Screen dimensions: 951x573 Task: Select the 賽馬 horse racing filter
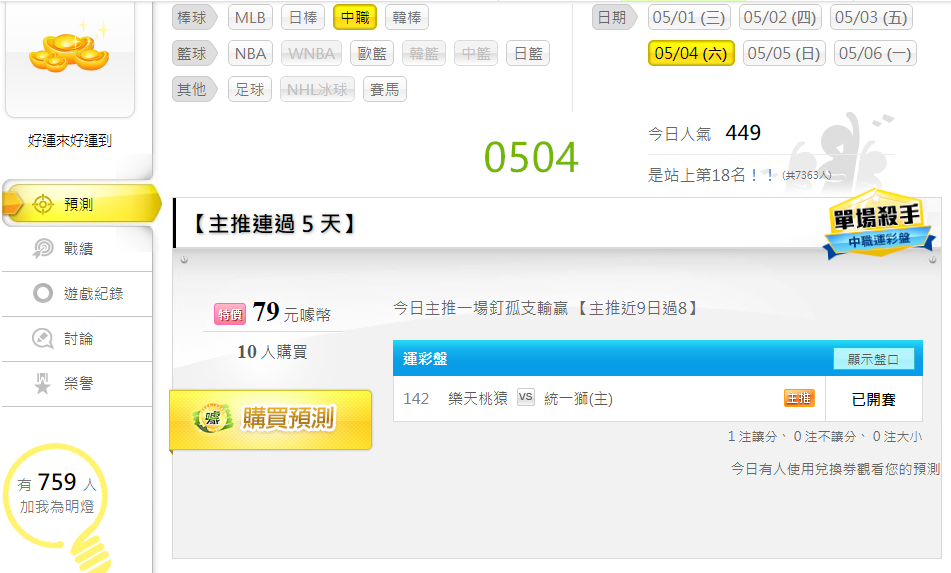point(385,90)
